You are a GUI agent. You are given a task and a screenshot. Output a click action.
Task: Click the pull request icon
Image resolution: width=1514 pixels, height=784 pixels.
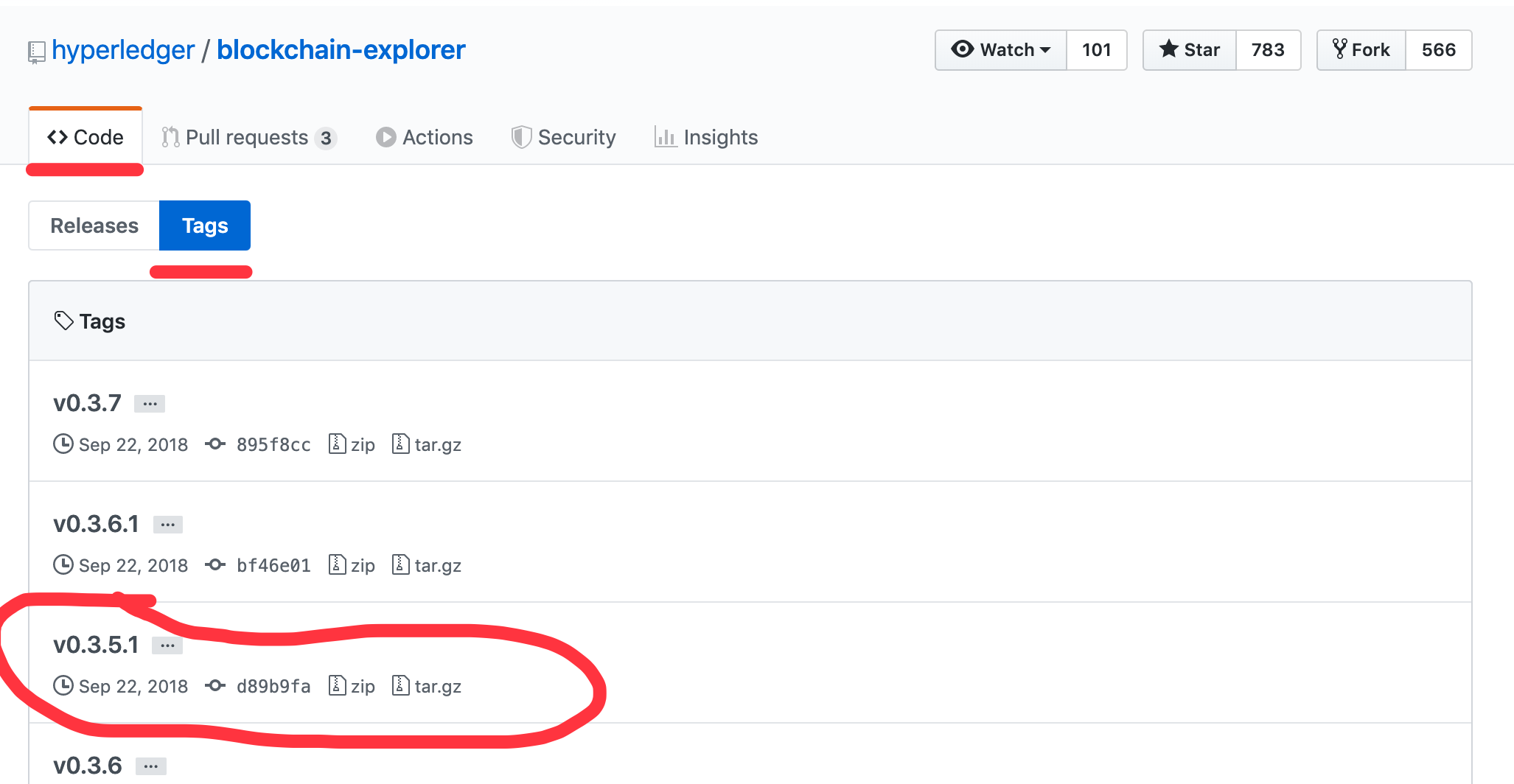[x=170, y=137]
